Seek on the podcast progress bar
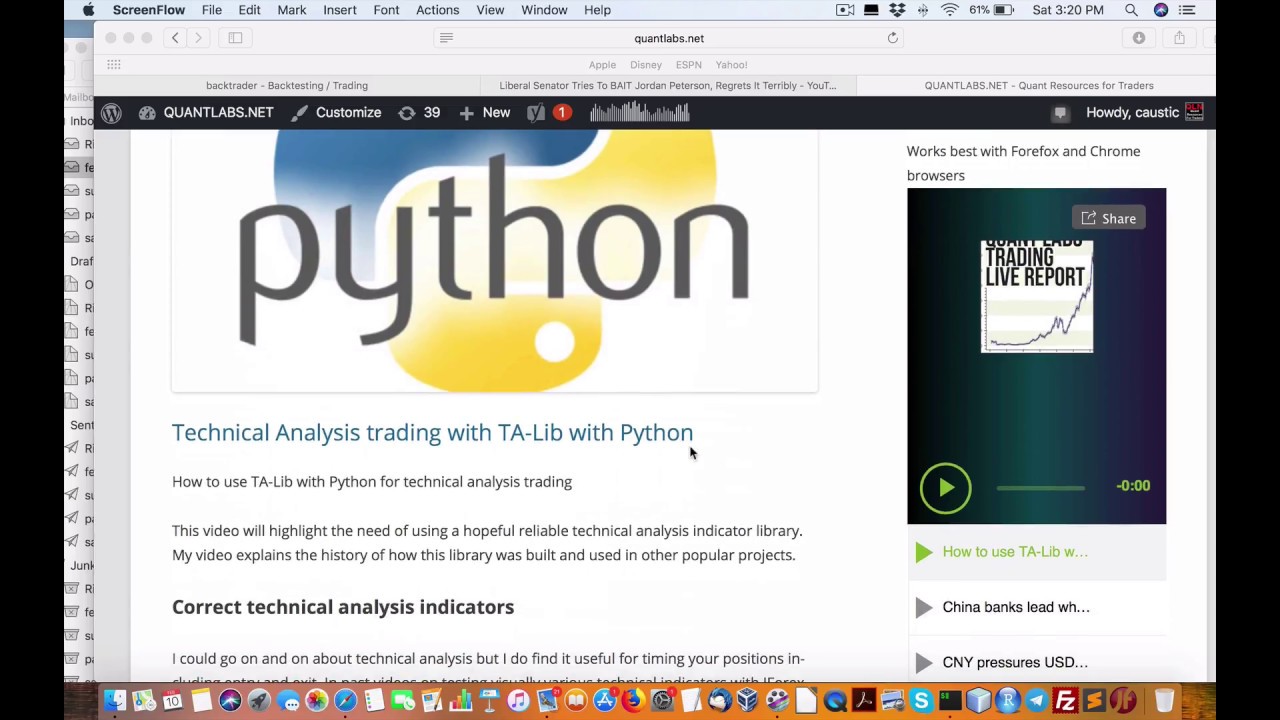This screenshot has width=1280, height=720. pos(1040,487)
